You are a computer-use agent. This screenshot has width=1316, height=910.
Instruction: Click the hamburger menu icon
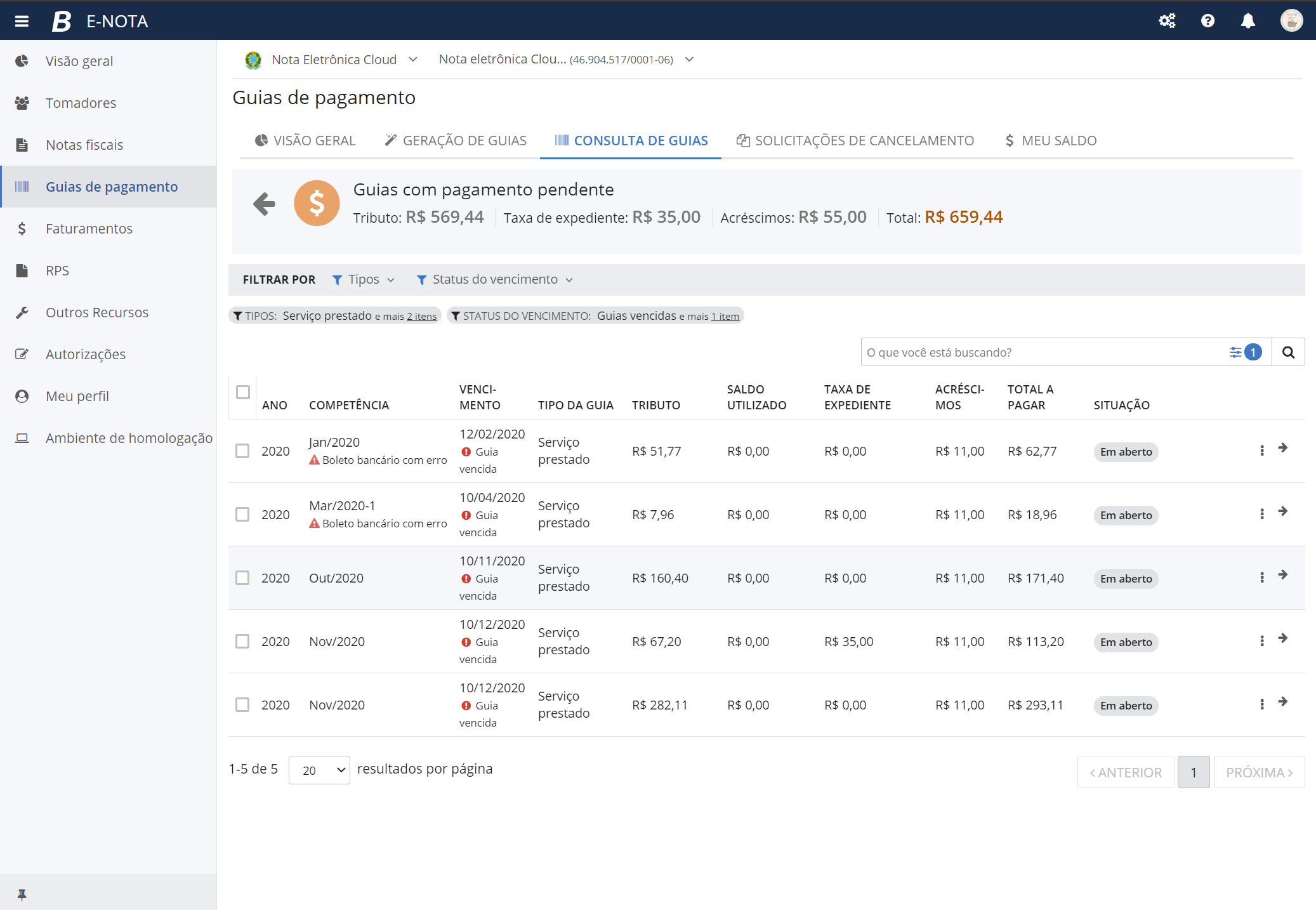coord(22,21)
